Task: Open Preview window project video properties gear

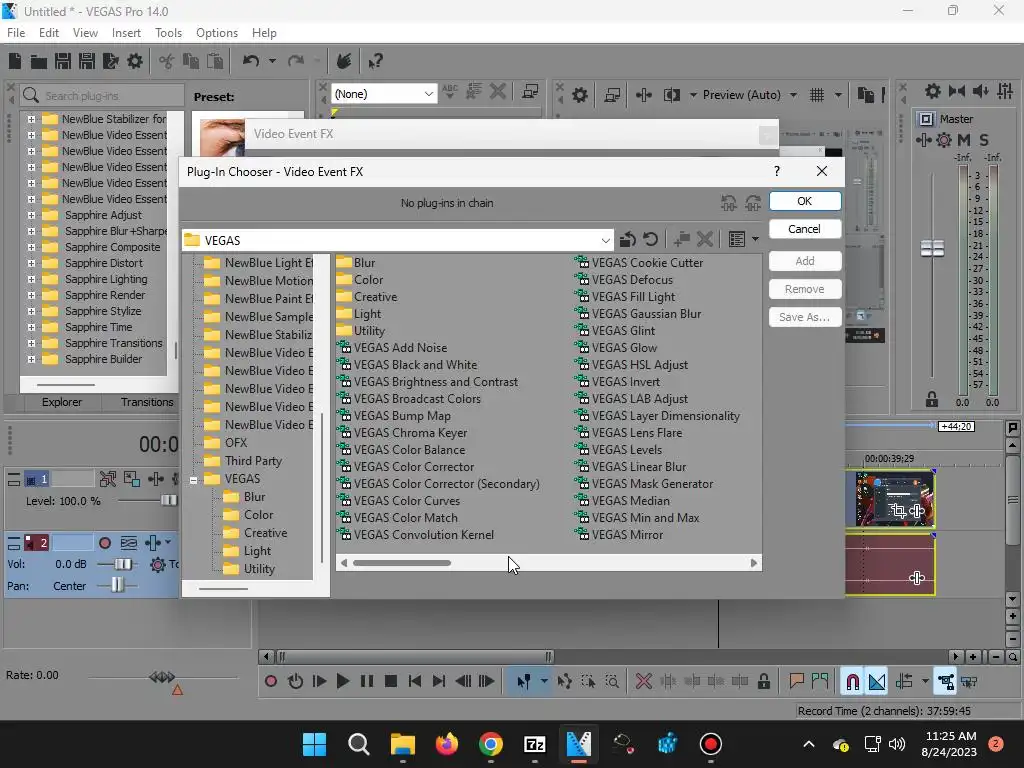Action: (579, 95)
